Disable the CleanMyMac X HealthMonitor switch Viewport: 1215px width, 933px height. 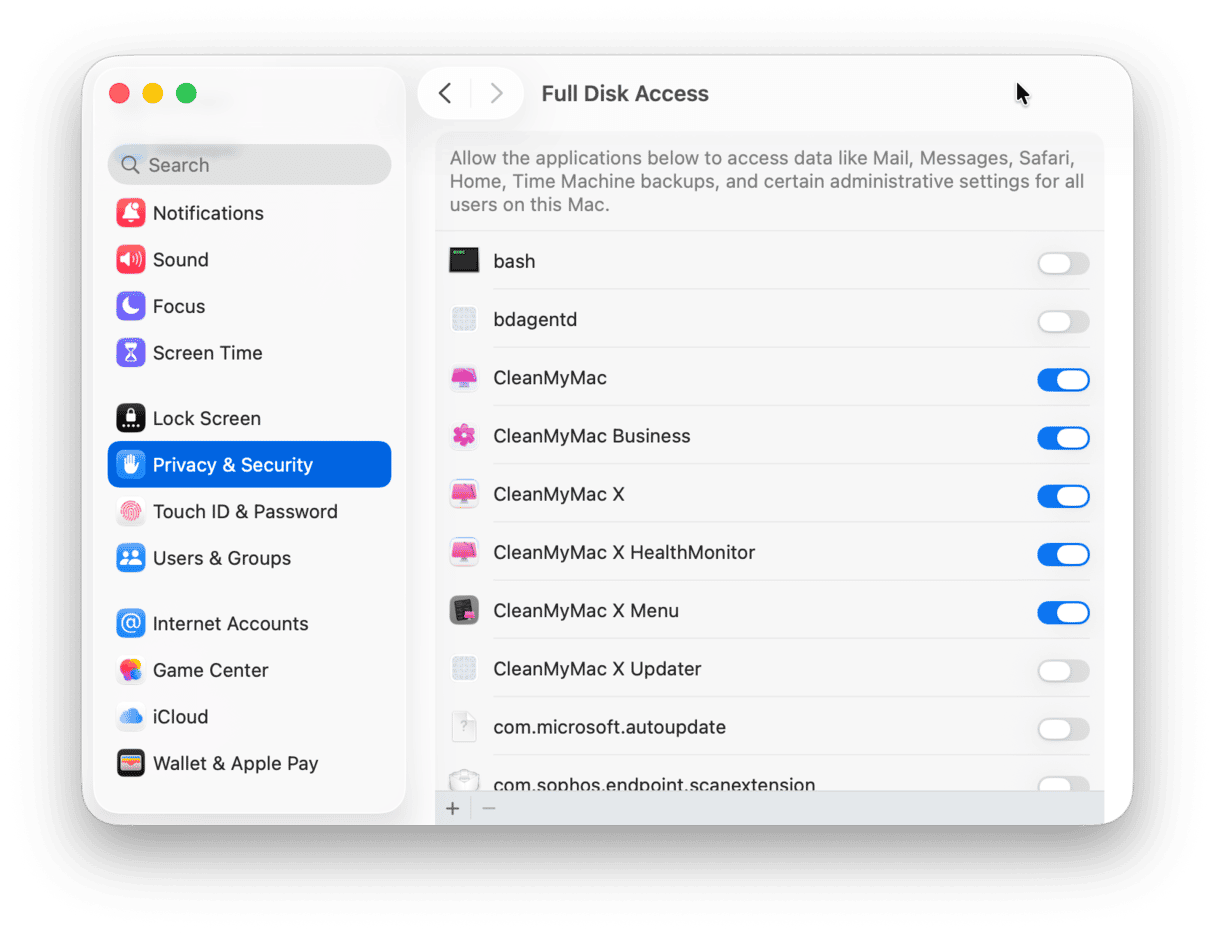pyautogui.click(x=1063, y=554)
